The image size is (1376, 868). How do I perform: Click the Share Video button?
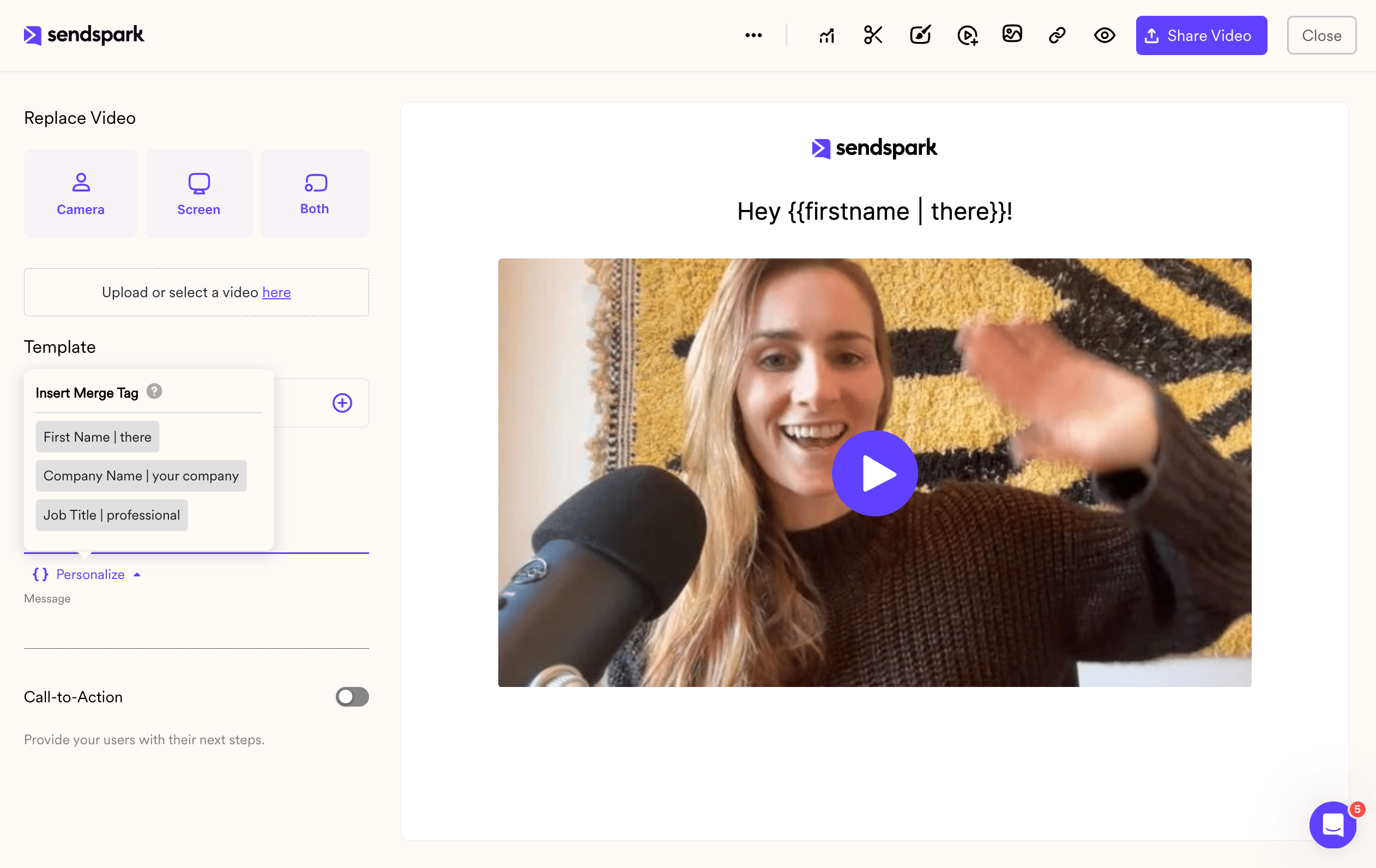click(1201, 35)
